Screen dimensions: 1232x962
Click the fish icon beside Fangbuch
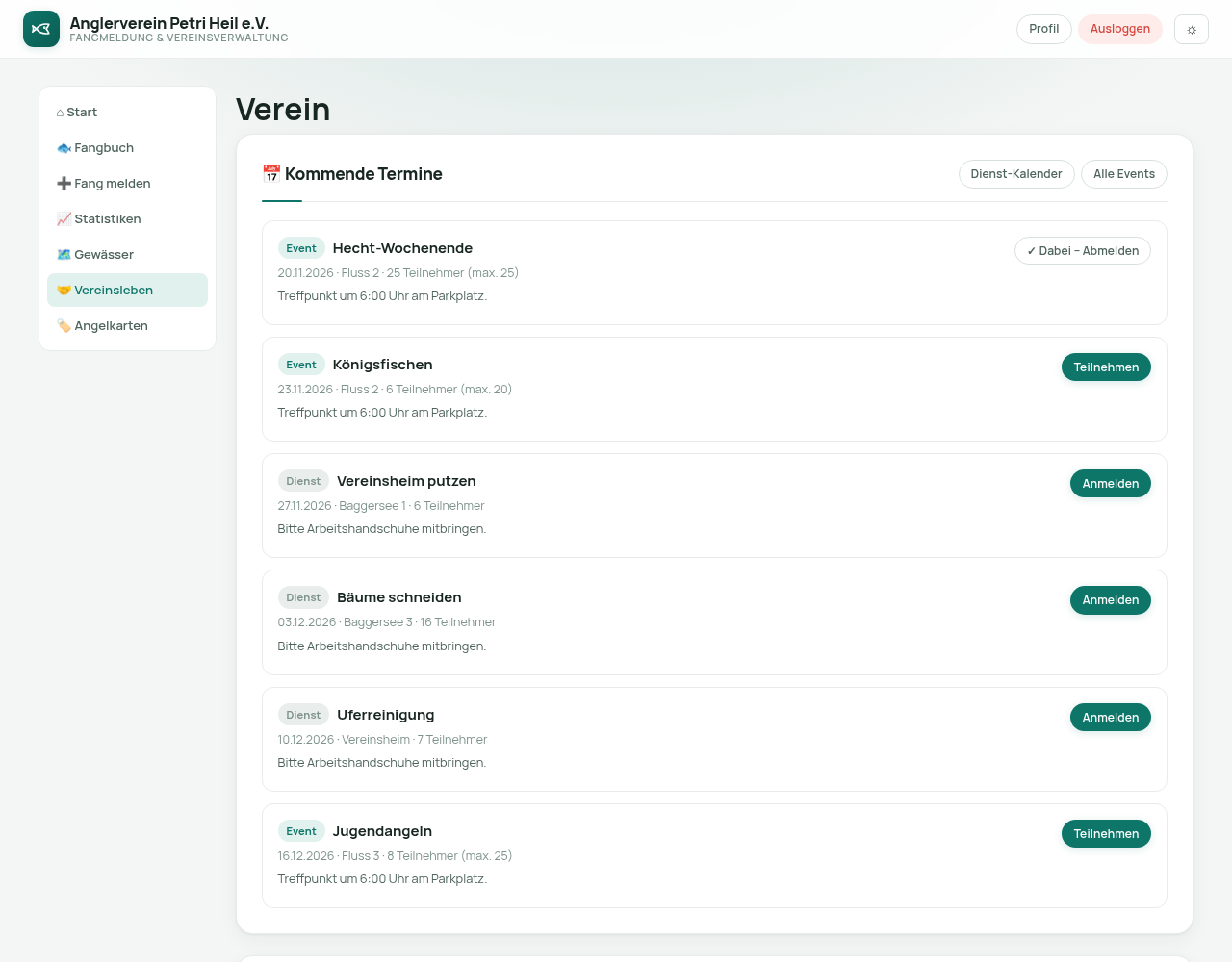(64, 148)
